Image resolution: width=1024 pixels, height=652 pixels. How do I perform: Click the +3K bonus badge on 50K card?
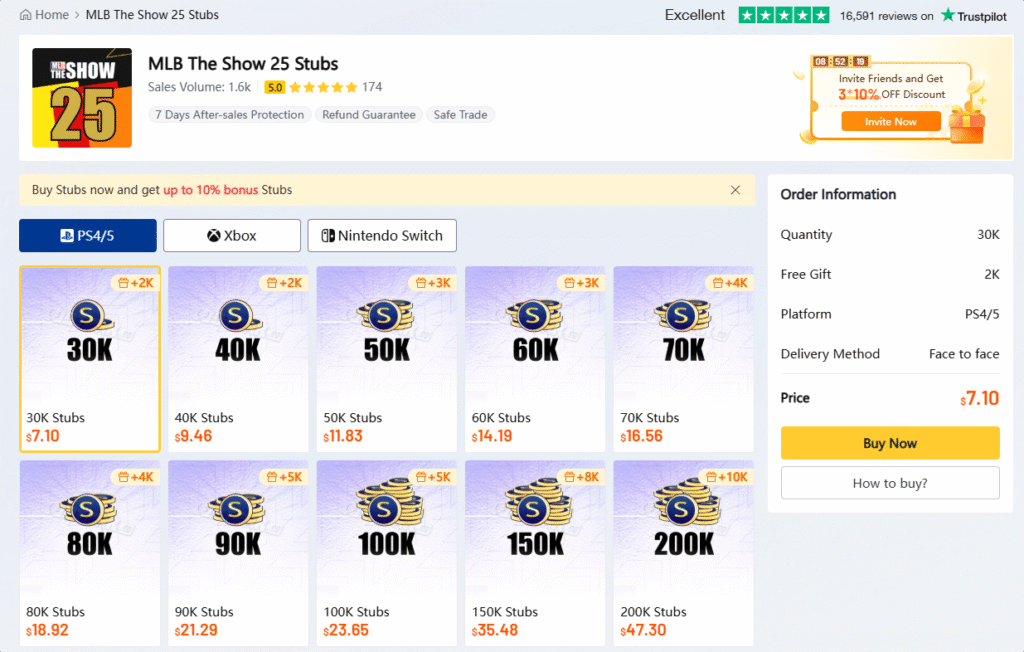tap(432, 283)
